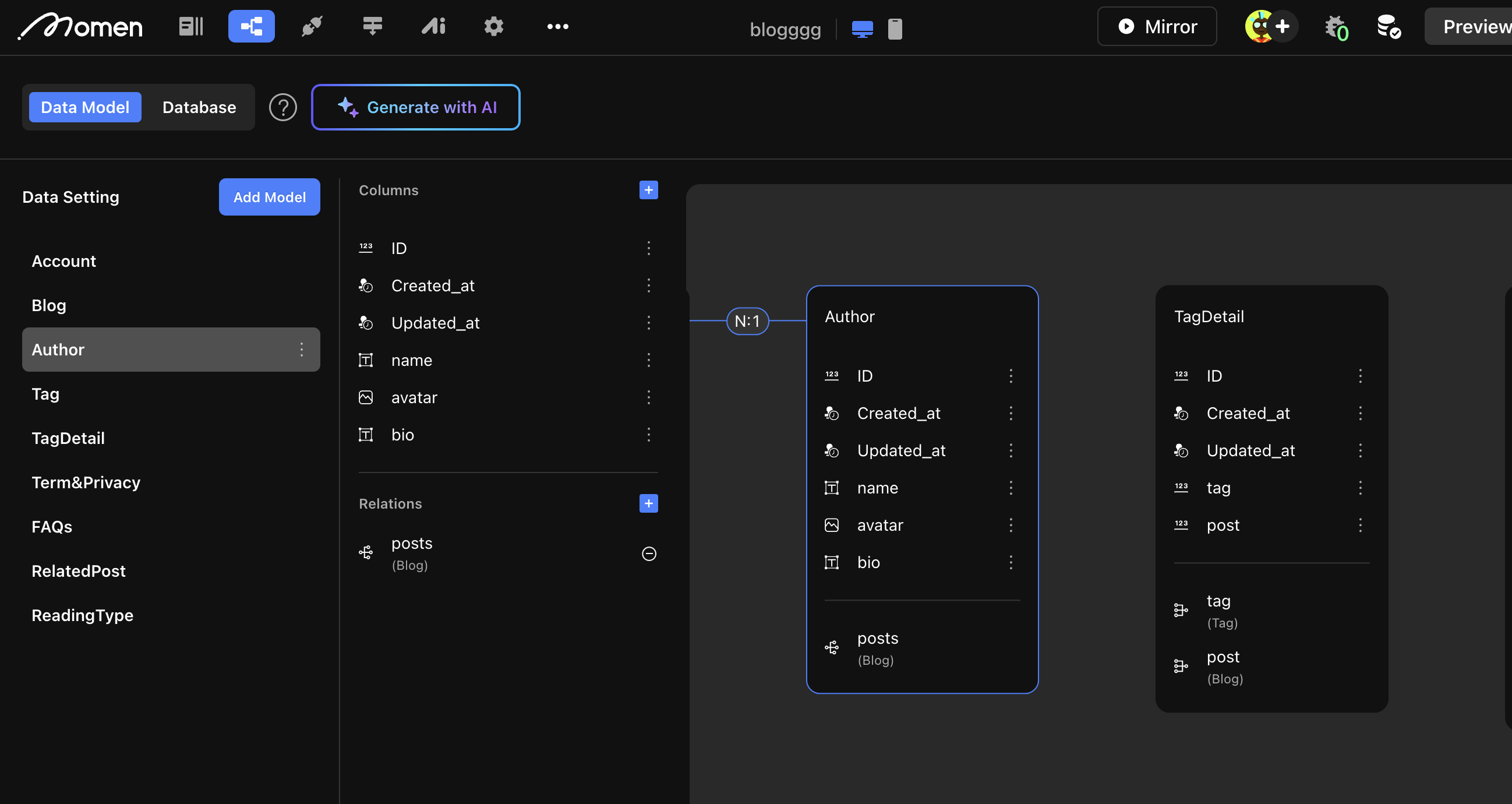Open ID options in Author diagram card
Viewport: 1512px width, 804px height.
click(x=1011, y=376)
